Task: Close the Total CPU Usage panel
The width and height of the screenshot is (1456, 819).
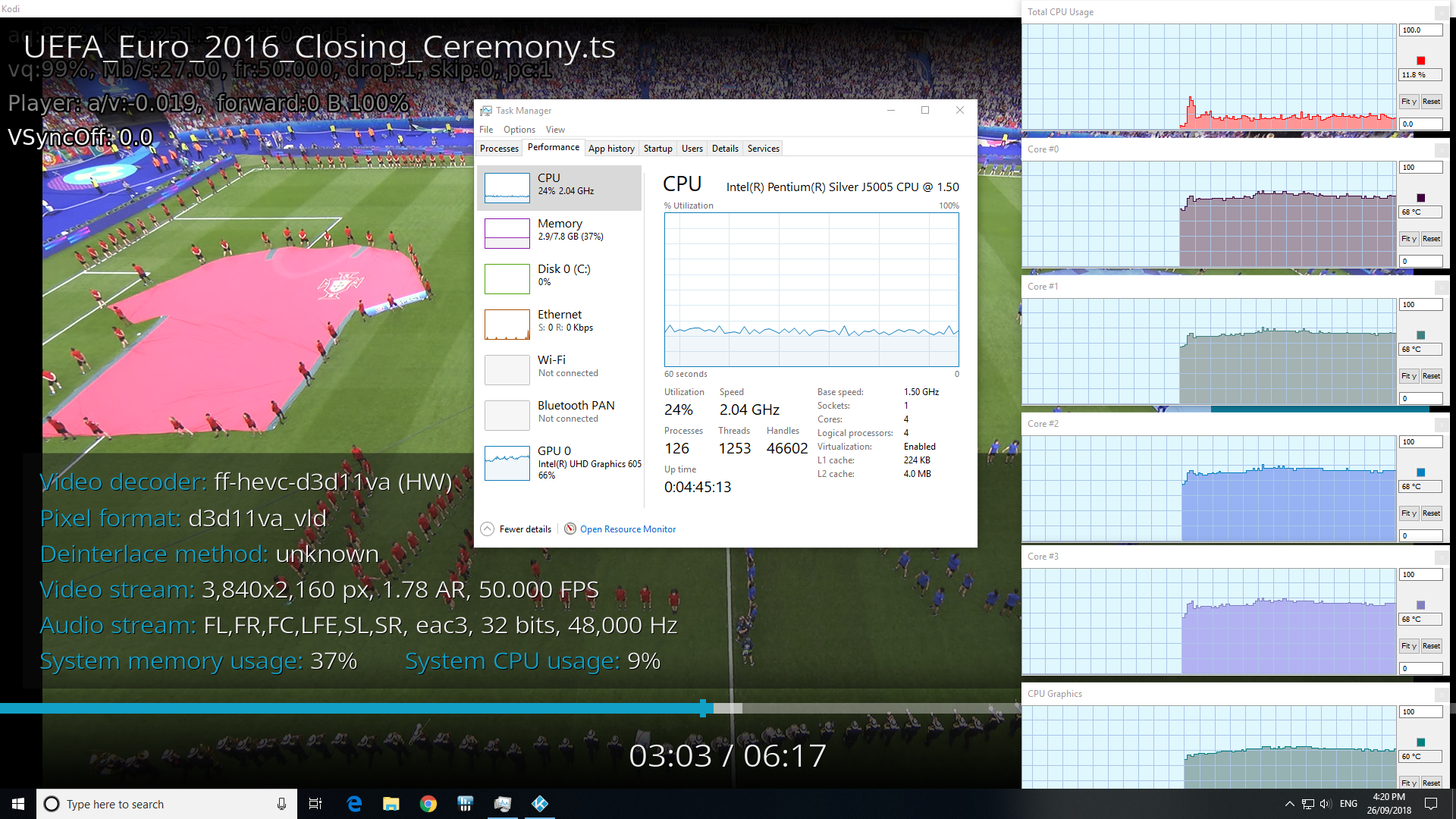Action: pos(1442,12)
